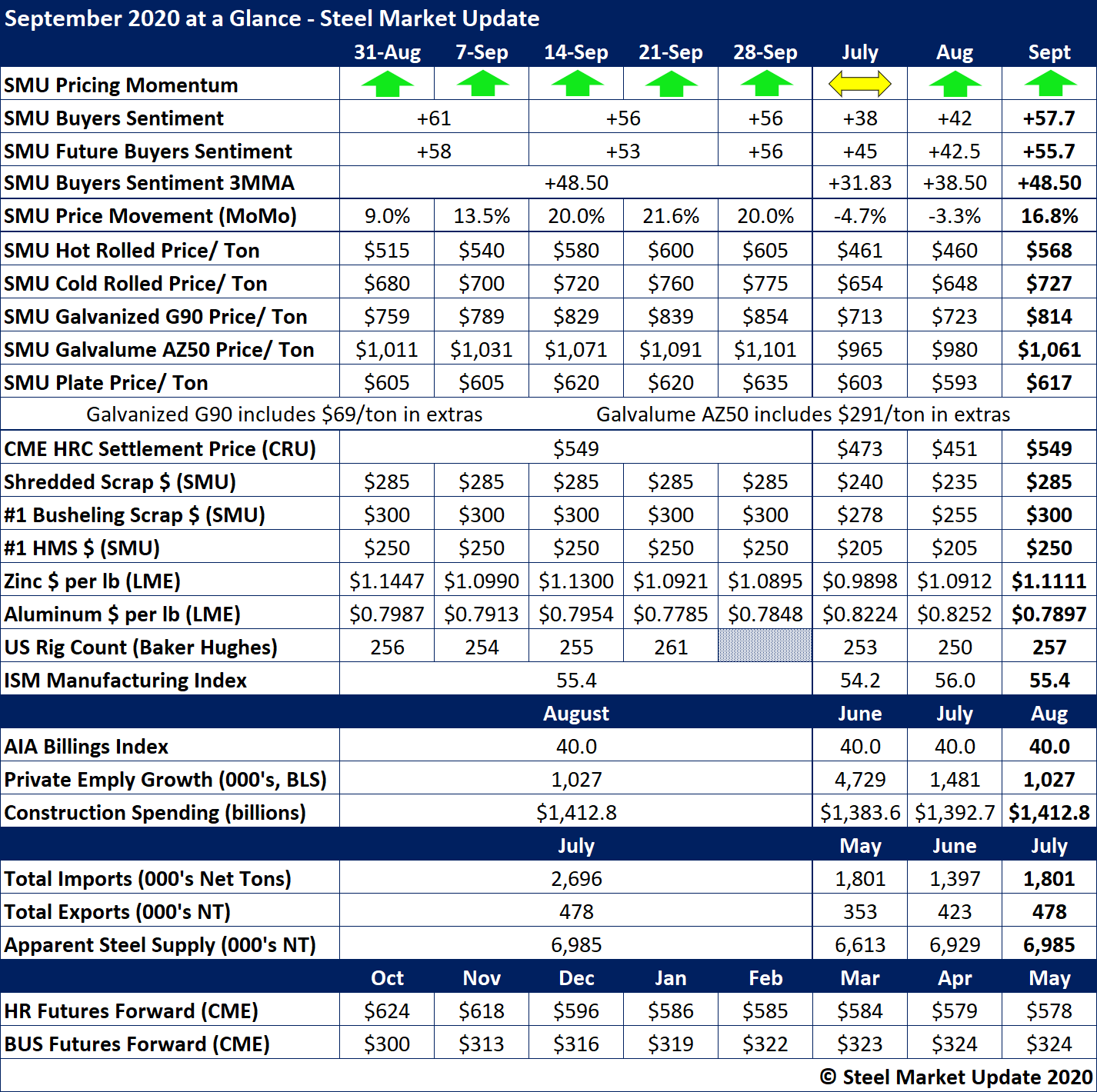This screenshot has width=1097, height=1092.
Task: Click the green momentum arrow under 31-Aug
Action: click(x=387, y=84)
